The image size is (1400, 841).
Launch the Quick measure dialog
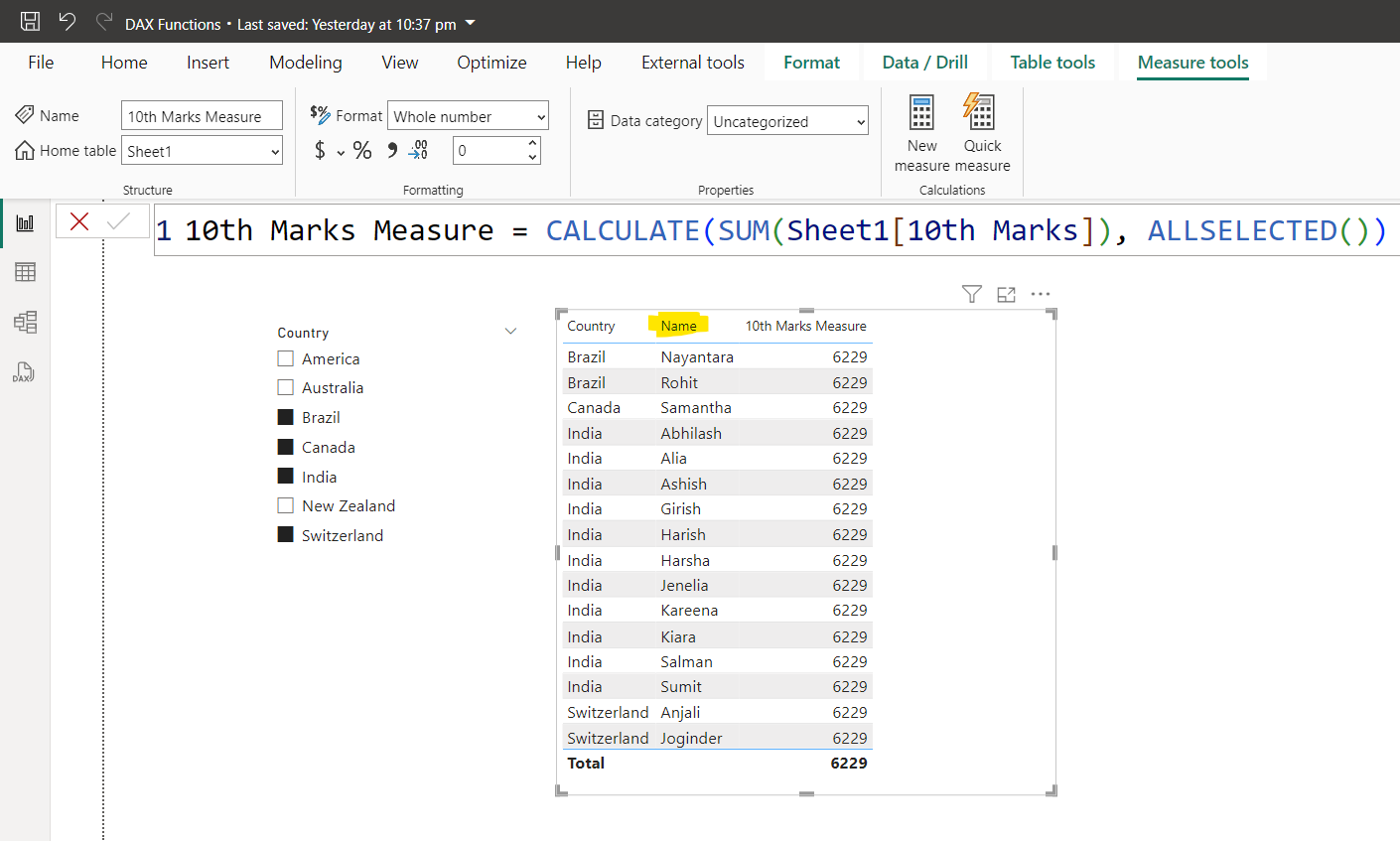click(981, 129)
